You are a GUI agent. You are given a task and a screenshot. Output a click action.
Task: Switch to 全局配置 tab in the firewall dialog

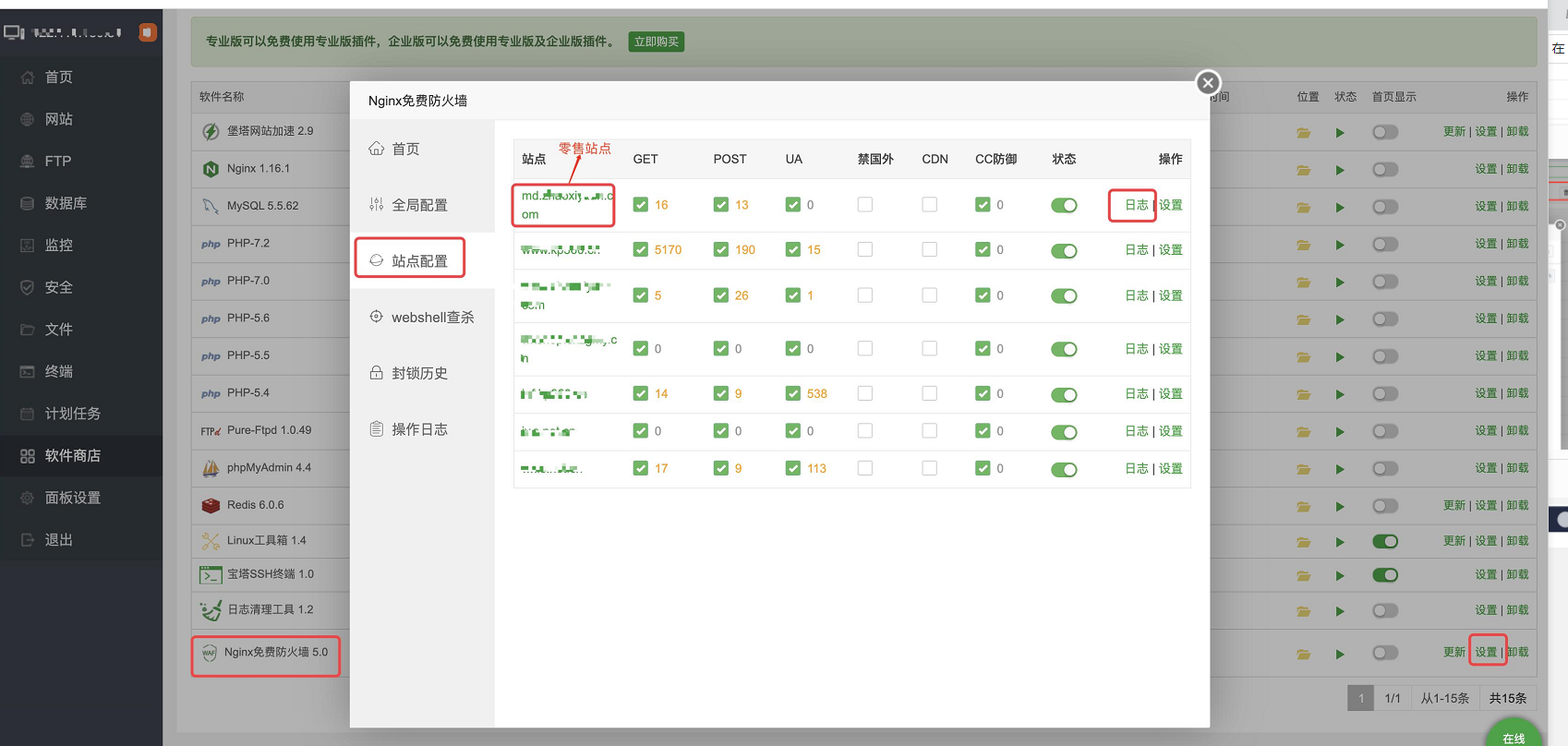(408, 205)
